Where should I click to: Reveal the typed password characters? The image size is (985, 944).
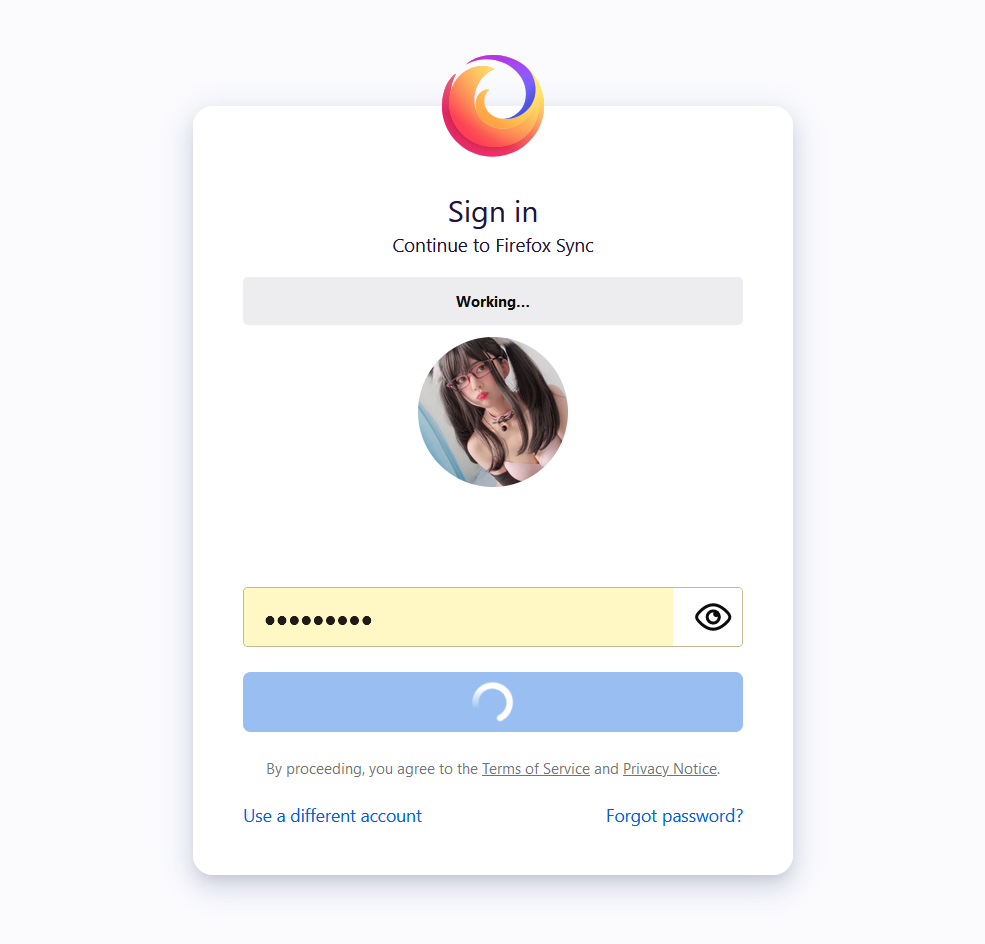712,617
